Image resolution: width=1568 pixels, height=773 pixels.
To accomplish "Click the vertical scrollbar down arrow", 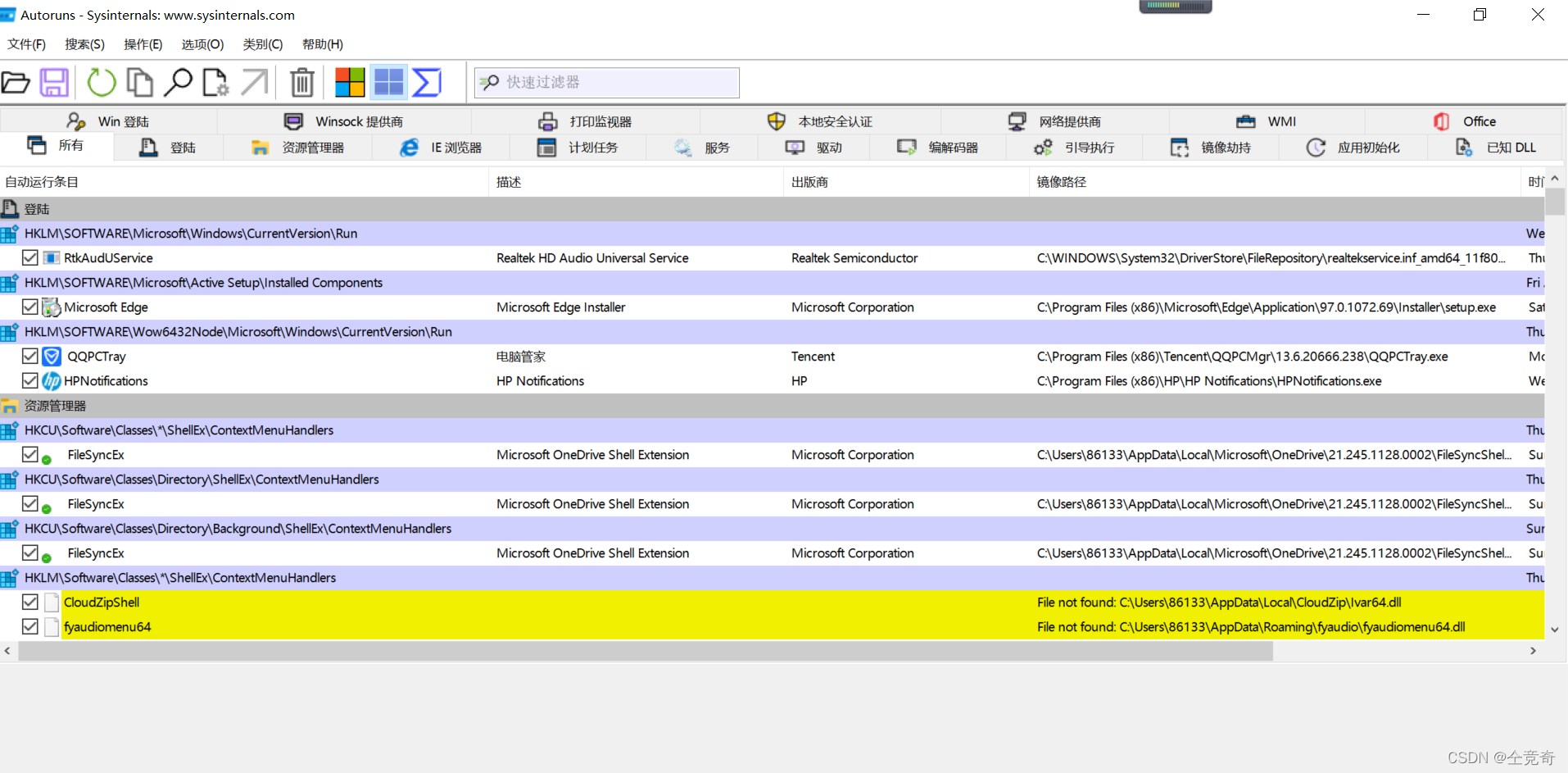I will [x=1555, y=630].
